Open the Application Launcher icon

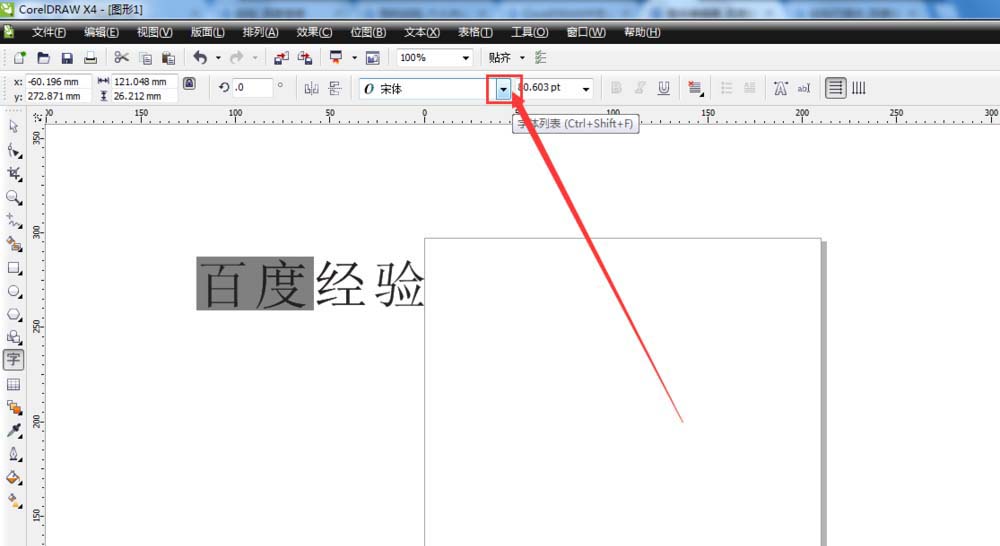pos(336,58)
